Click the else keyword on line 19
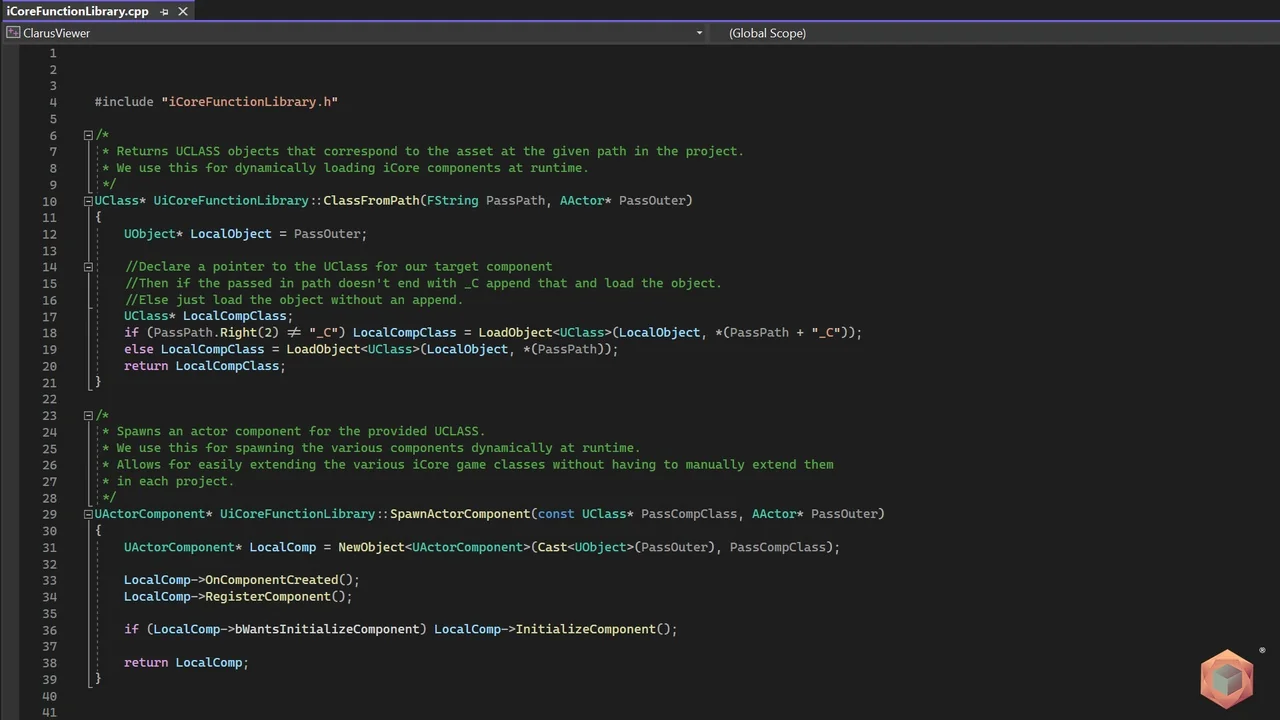Screen dimensions: 1280x720 point(138,349)
